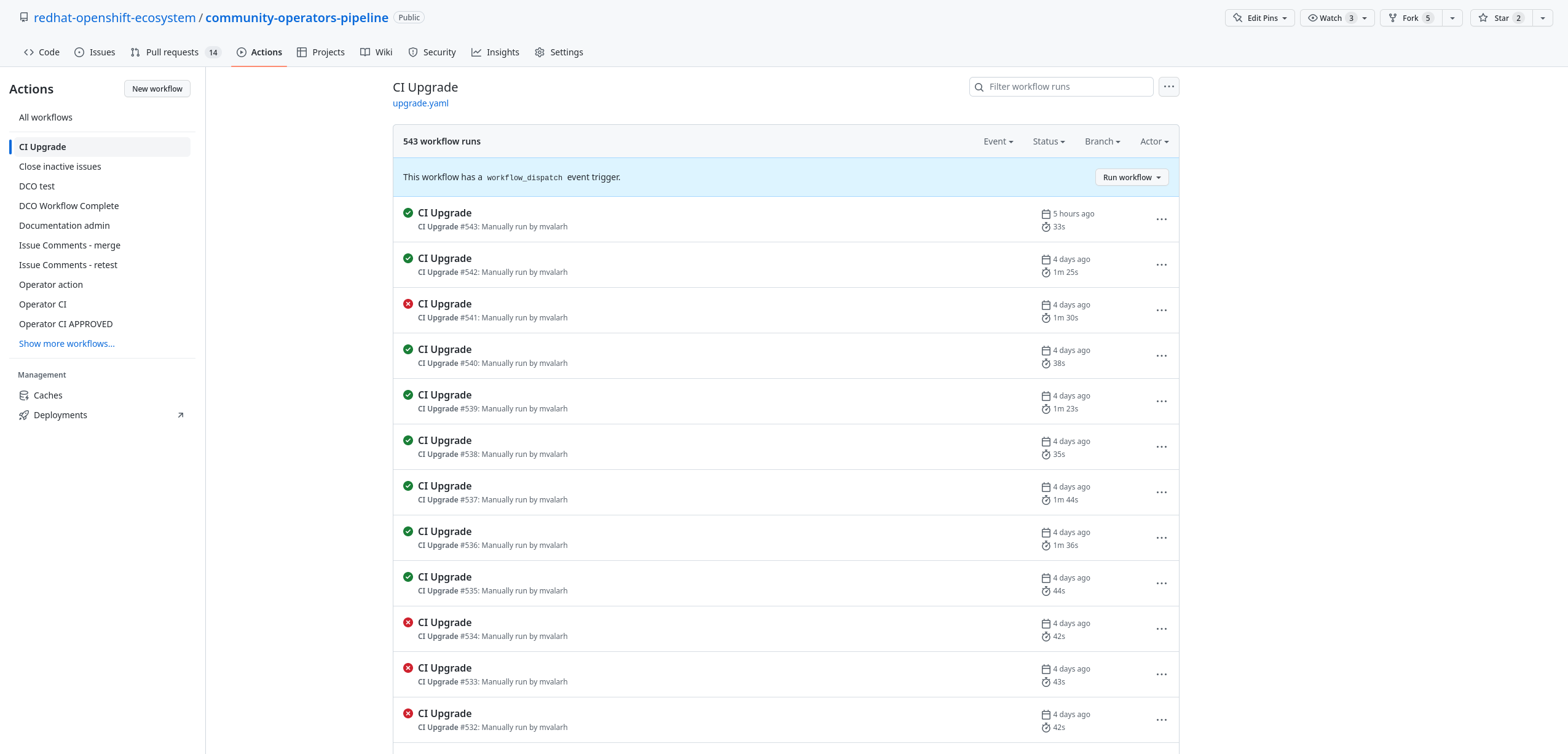Switch to the Code tab

[x=42, y=52]
